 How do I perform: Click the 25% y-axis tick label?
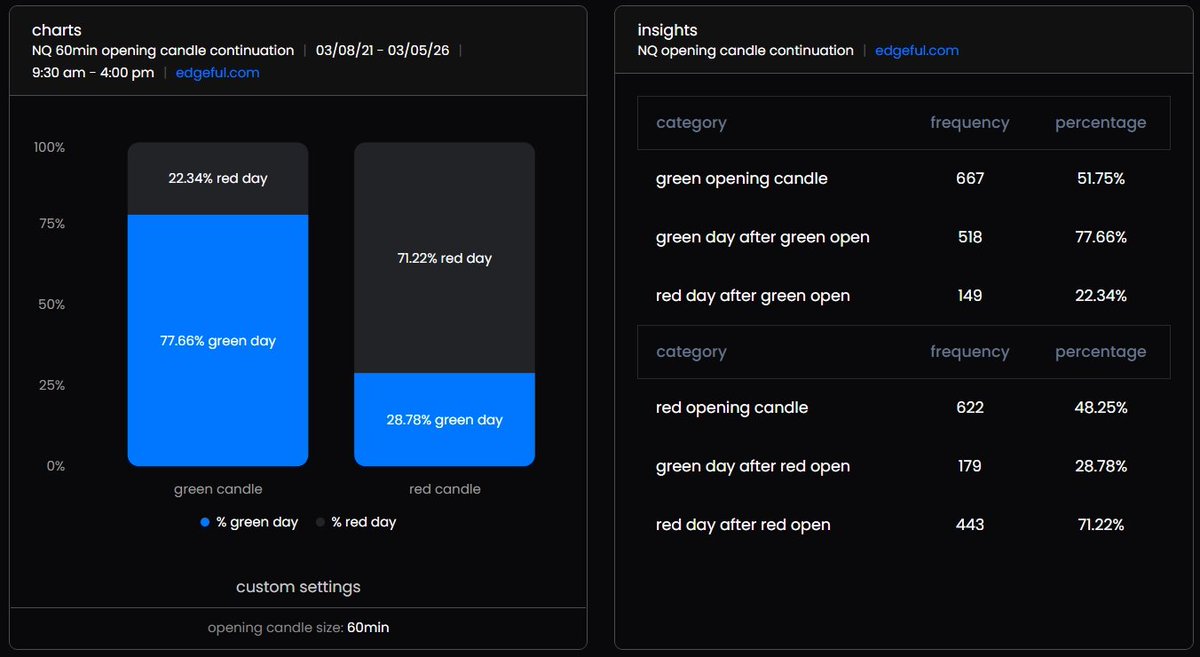click(52, 385)
